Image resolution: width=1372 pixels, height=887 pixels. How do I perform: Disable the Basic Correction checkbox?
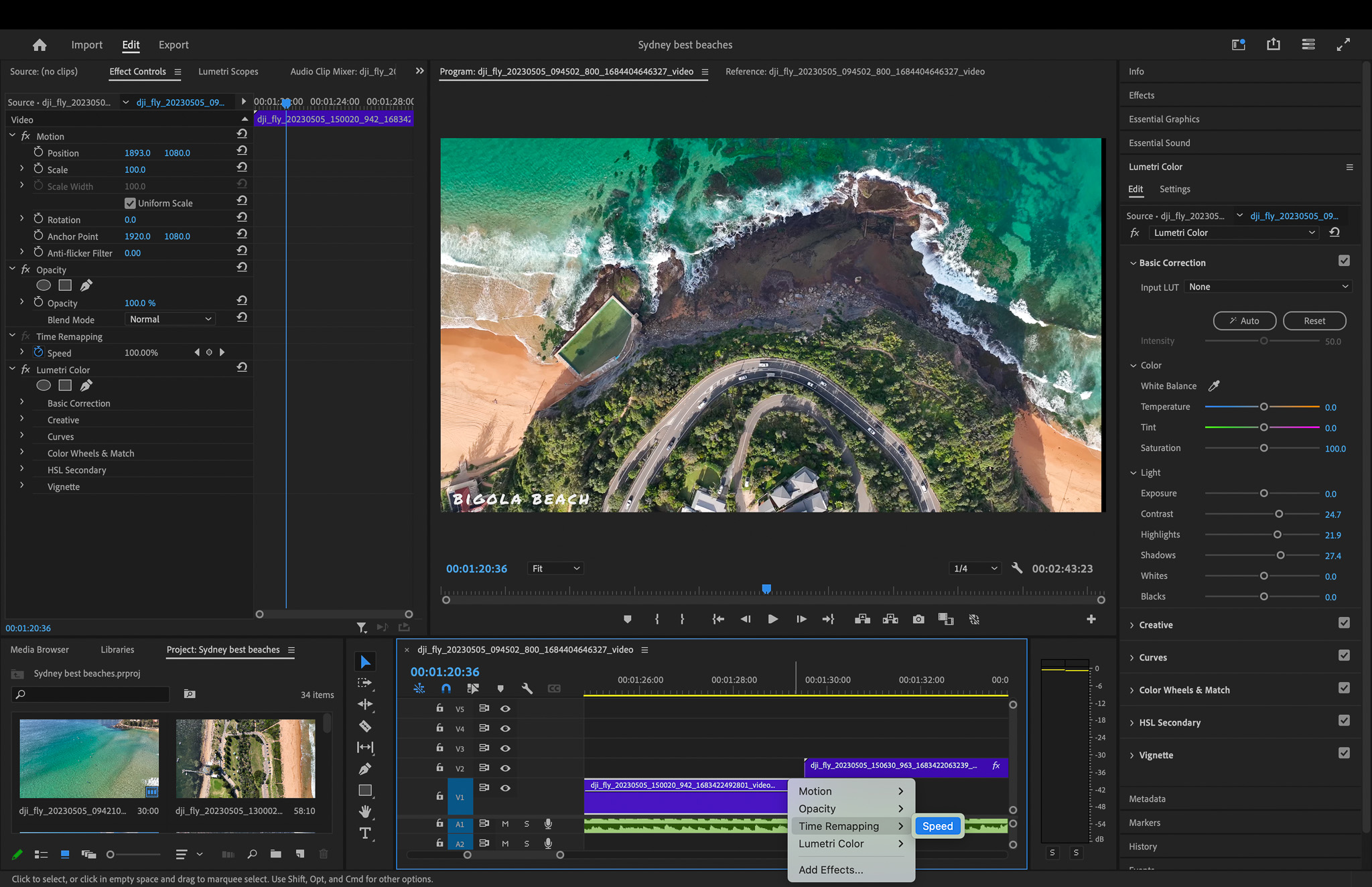tap(1344, 261)
